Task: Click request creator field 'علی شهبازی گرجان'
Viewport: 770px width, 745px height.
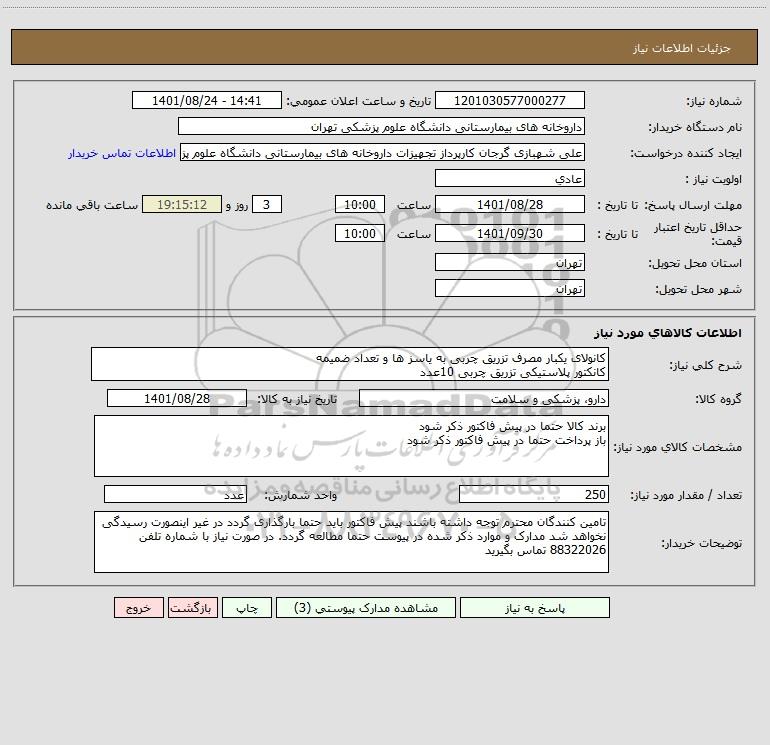Action: [x=383, y=153]
